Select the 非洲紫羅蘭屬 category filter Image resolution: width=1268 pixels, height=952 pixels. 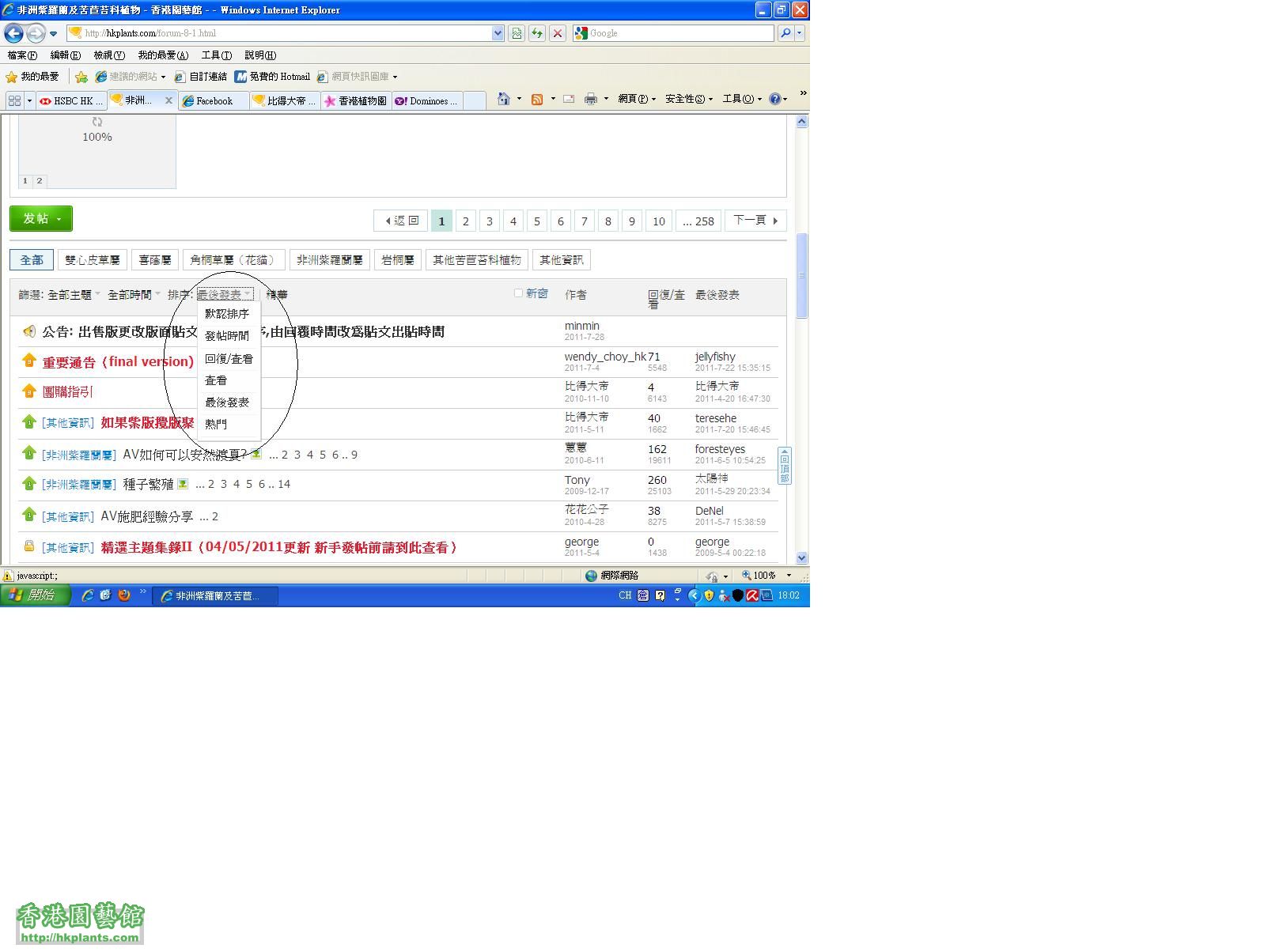[329, 260]
